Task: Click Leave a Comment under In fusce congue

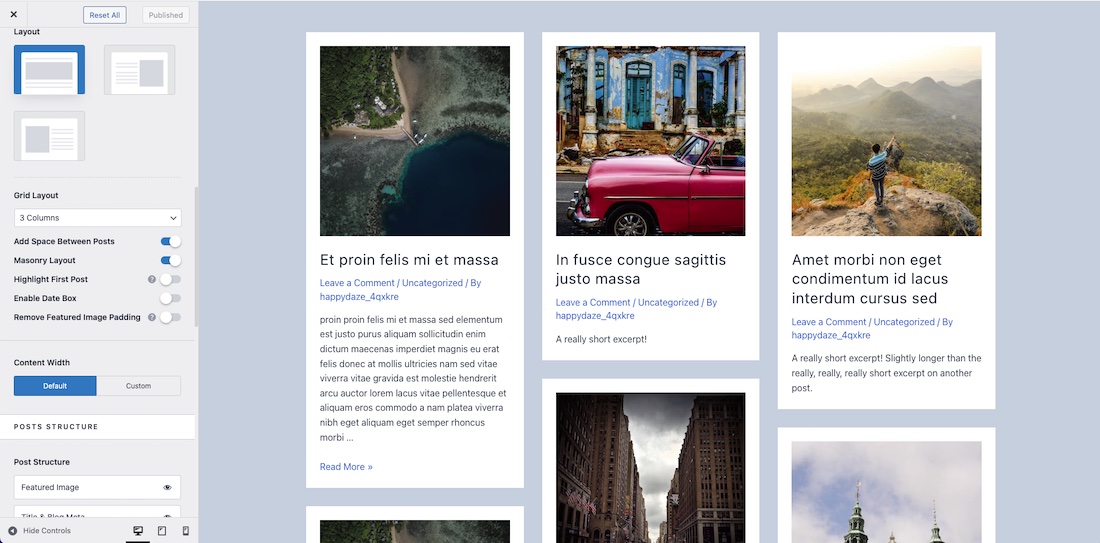Action: 593,302
